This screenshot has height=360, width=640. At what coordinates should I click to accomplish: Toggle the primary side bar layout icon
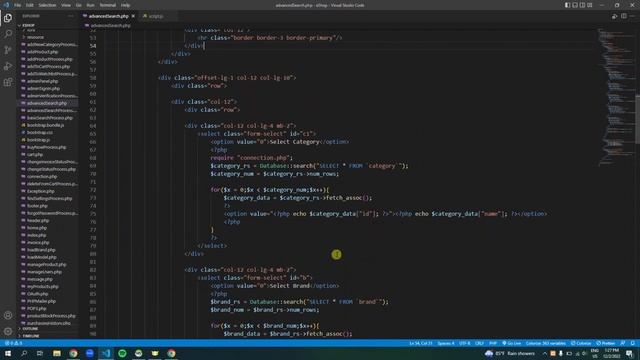pyautogui.click(x=567, y=5)
